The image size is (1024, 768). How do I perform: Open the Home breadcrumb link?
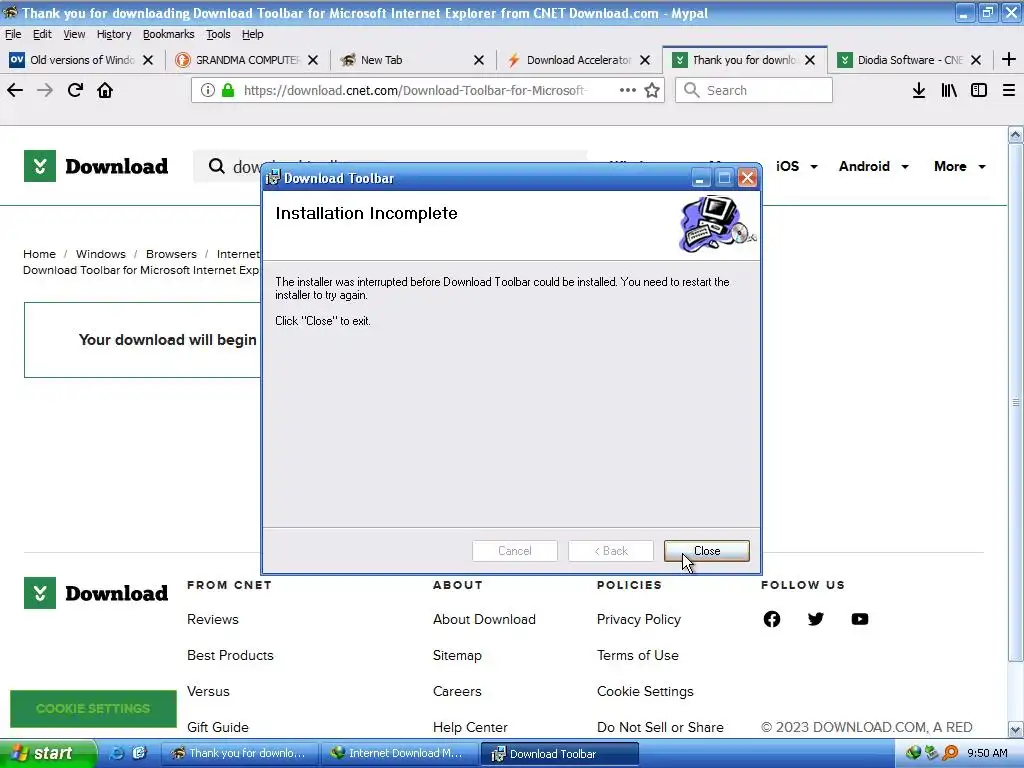coord(39,254)
